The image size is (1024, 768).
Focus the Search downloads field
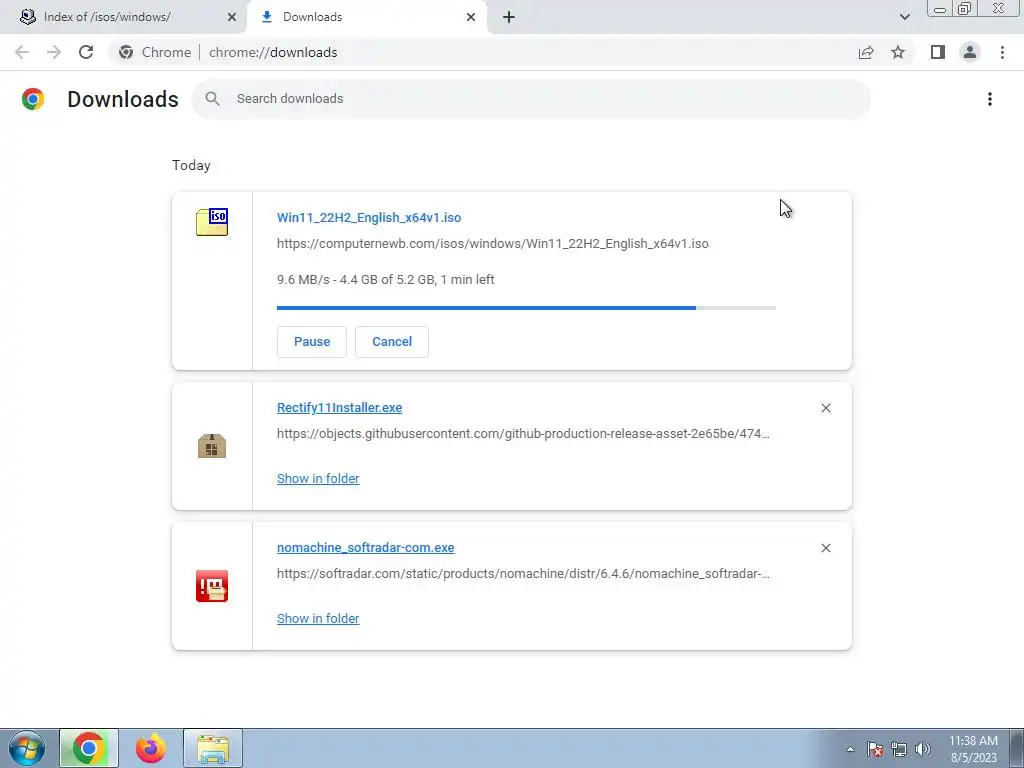click(531, 99)
